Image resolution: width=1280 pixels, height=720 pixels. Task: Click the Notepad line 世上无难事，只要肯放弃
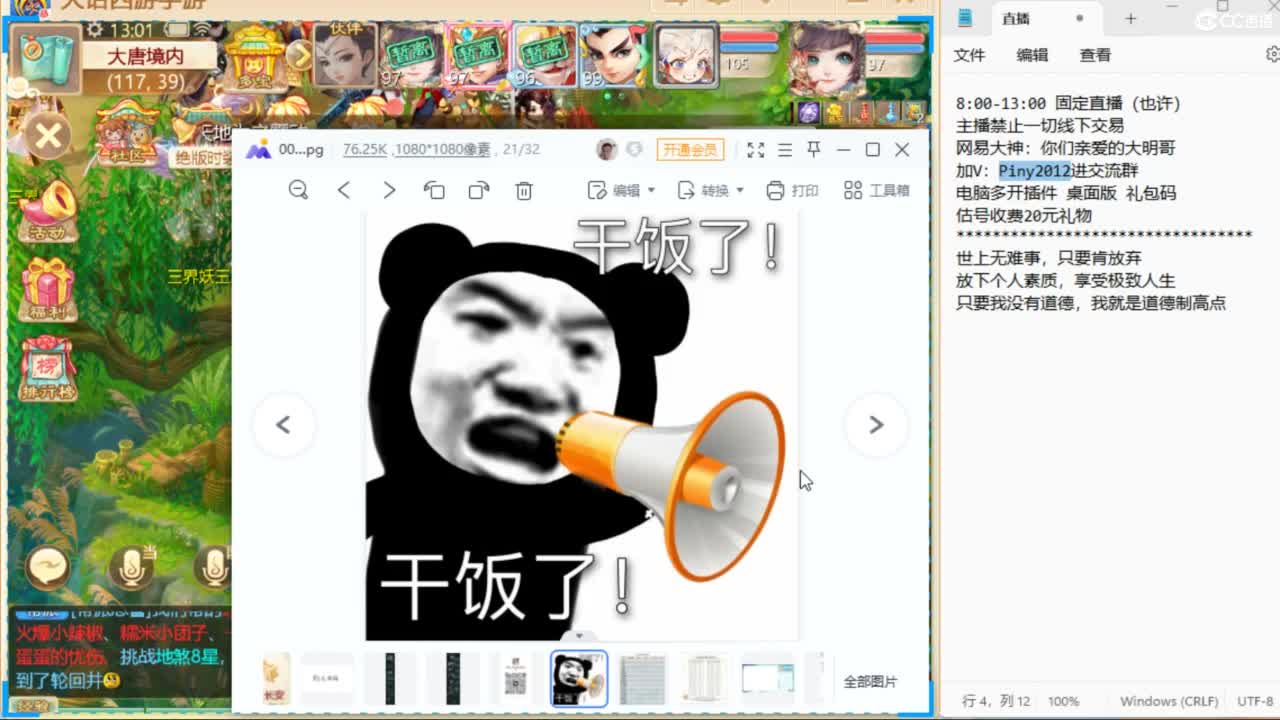pyautogui.click(x=1049, y=258)
